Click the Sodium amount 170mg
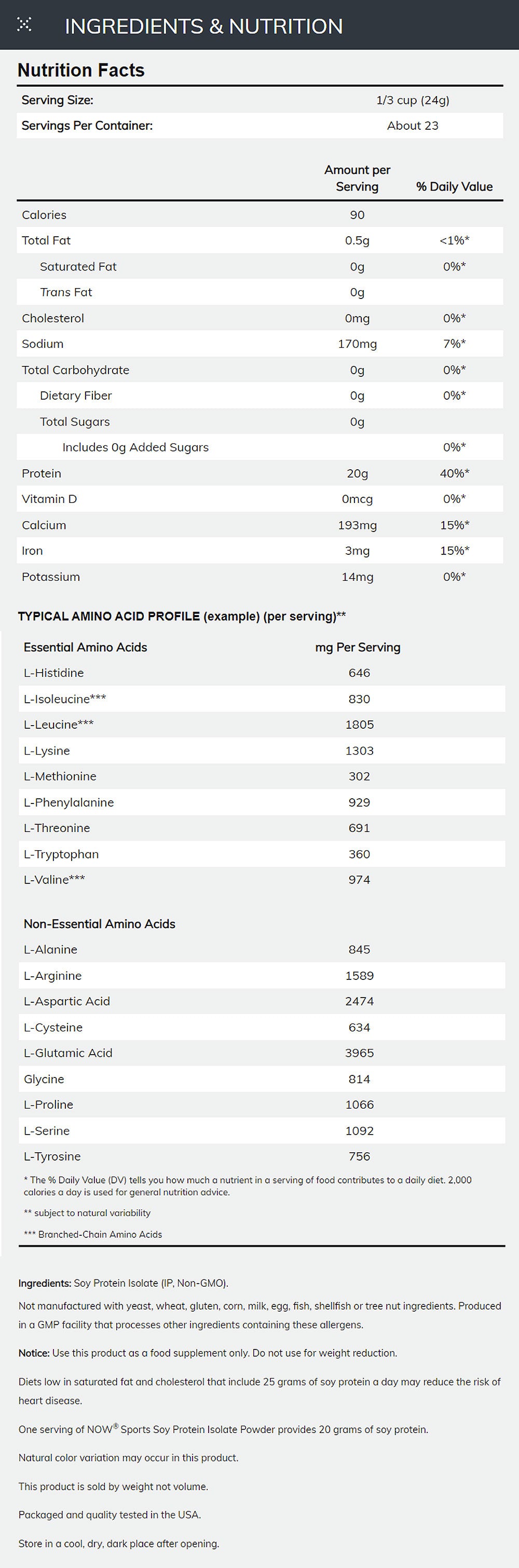 click(357, 345)
